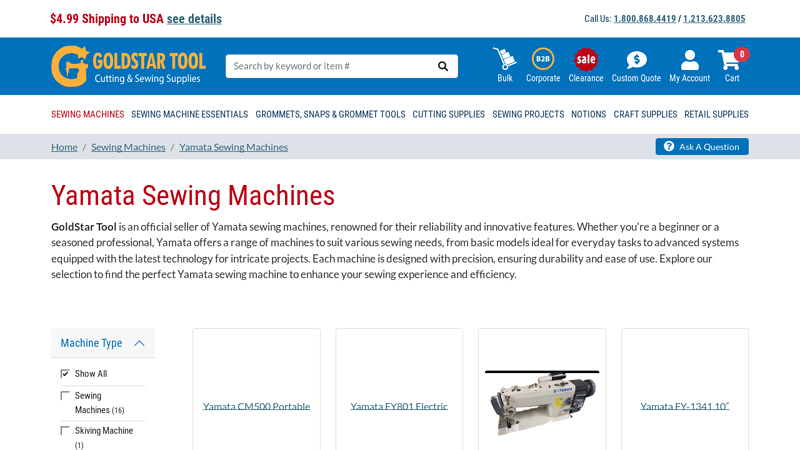Screen dimensions: 800x450
Task: Call the 1.213.623.8805 number link
Action: point(714,19)
